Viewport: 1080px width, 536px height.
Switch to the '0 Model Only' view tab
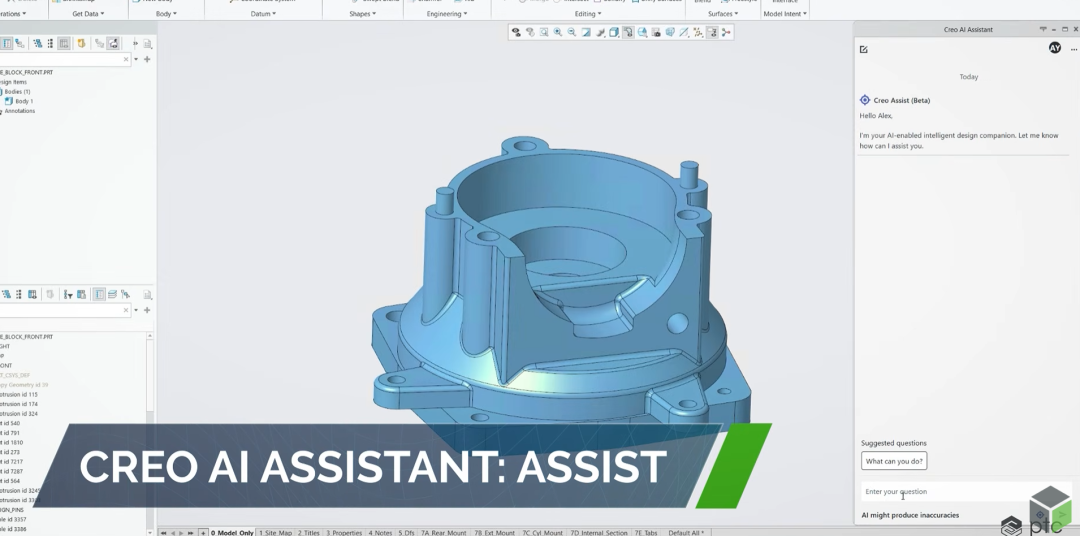(x=233, y=533)
